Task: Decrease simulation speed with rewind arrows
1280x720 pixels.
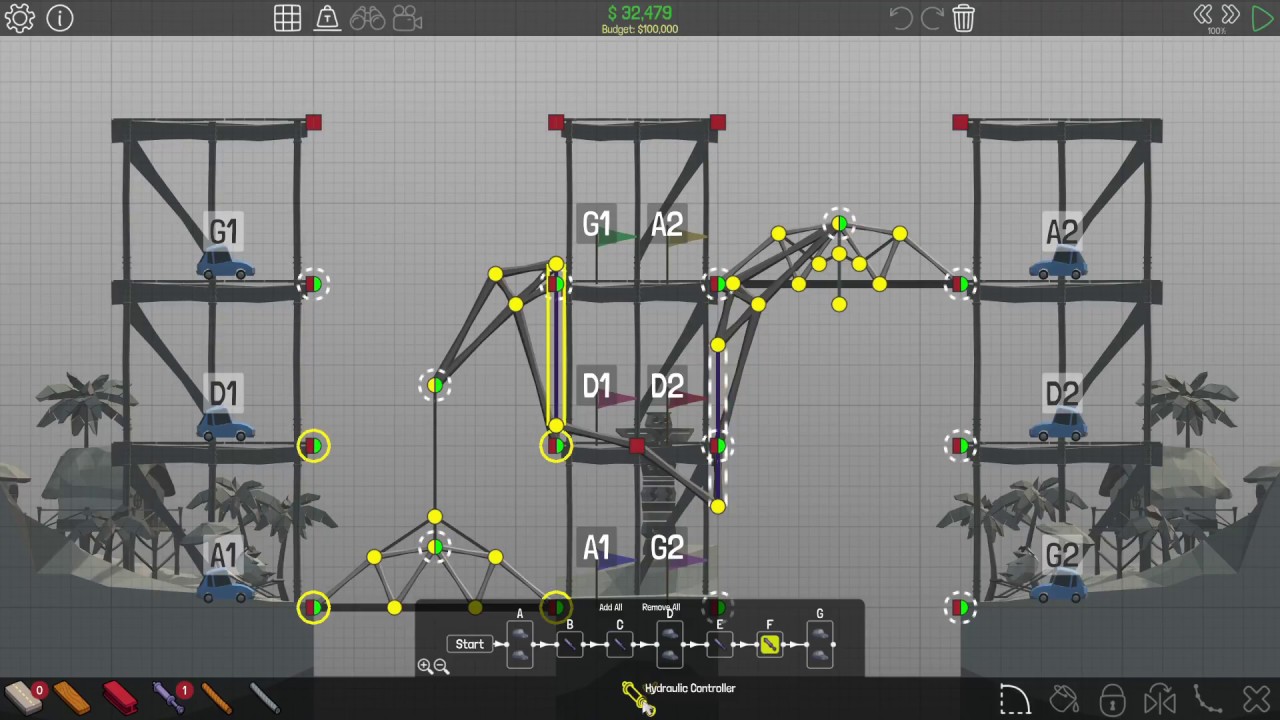Action: 1203,14
